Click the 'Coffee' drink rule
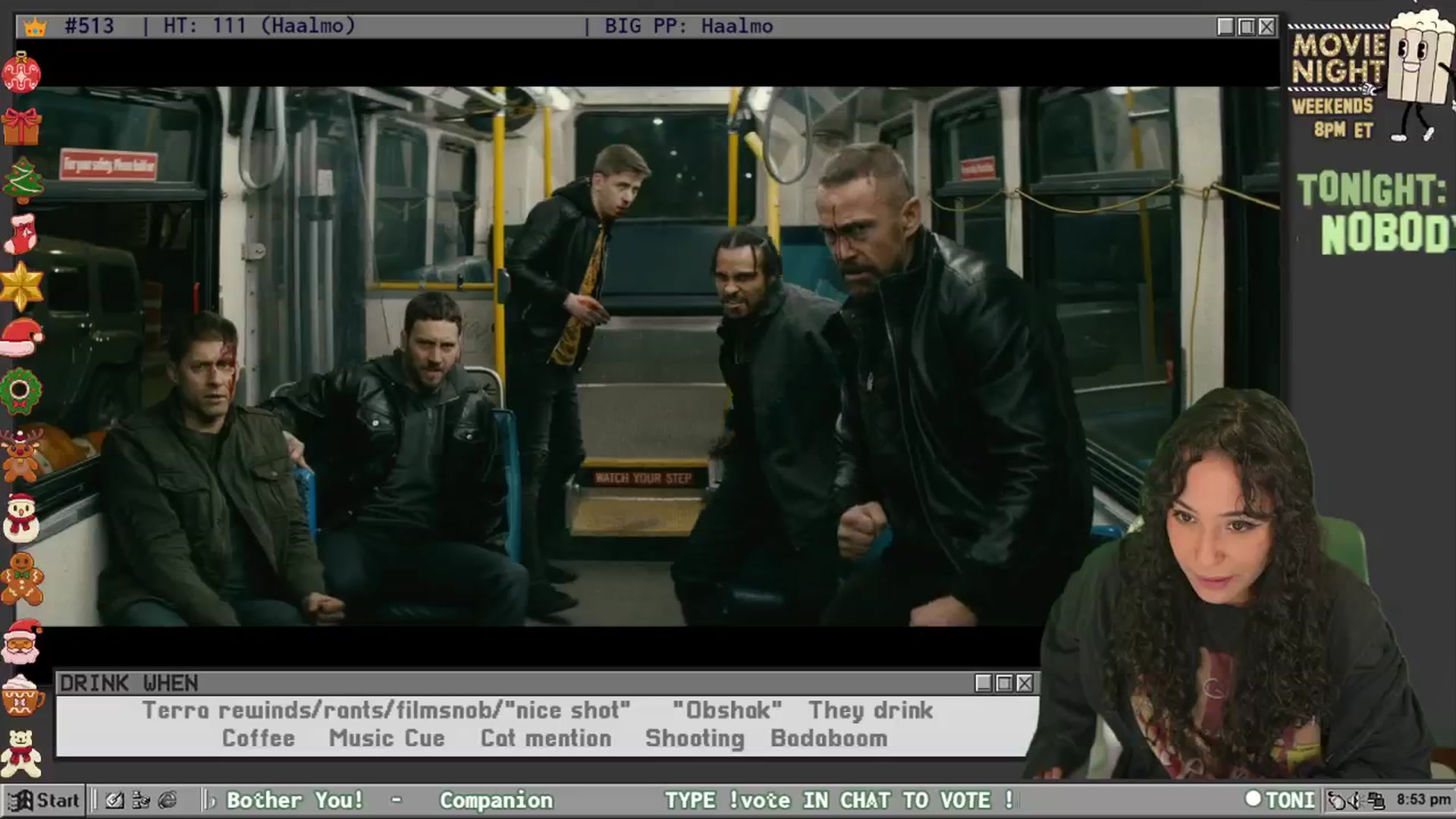Image resolution: width=1456 pixels, height=819 pixels. [258, 739]
